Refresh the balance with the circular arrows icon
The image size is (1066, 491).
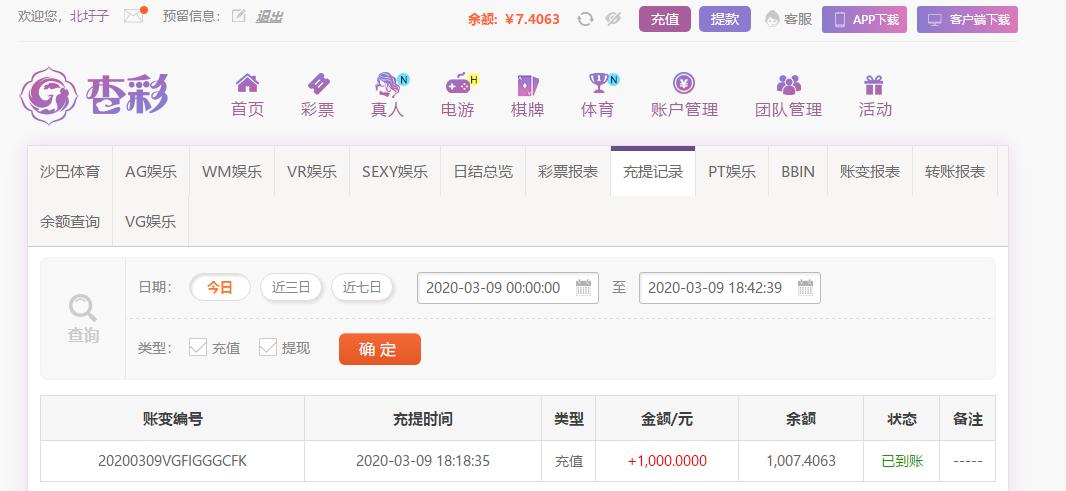(585, 19)
